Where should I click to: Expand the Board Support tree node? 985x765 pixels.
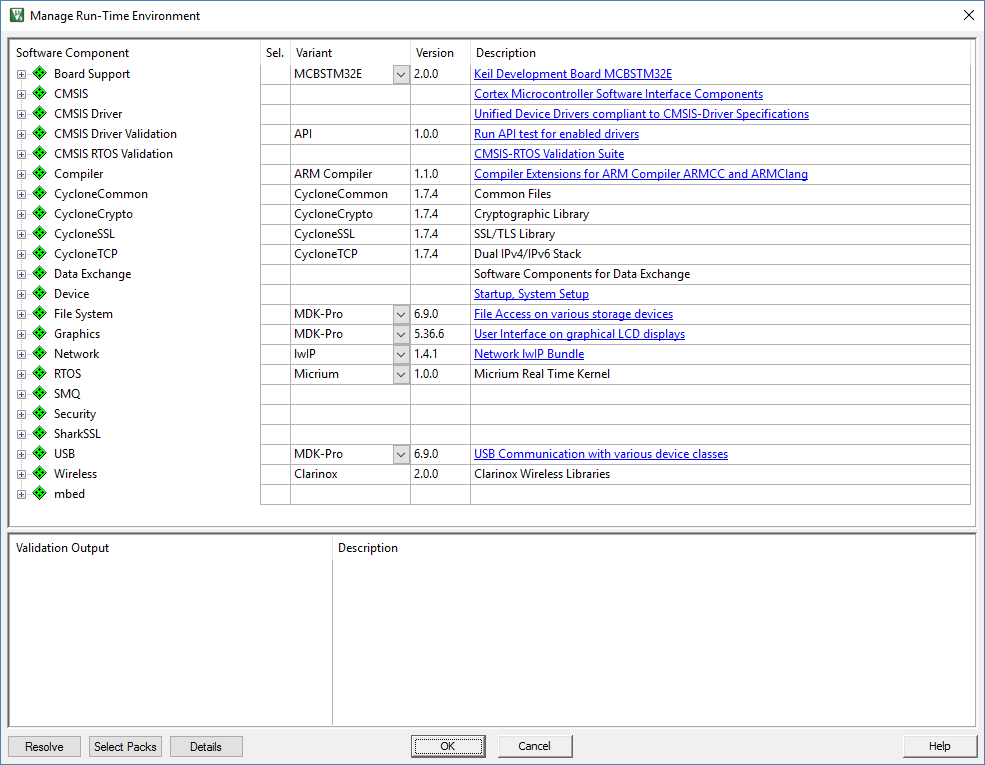click(x=21, y=74)
